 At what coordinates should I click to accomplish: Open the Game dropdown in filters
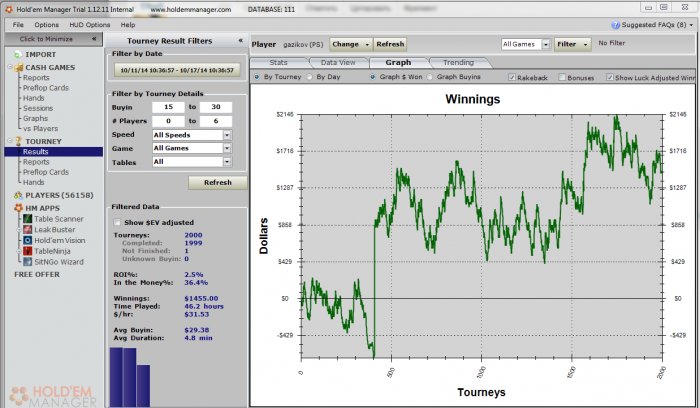coord(227,148)
